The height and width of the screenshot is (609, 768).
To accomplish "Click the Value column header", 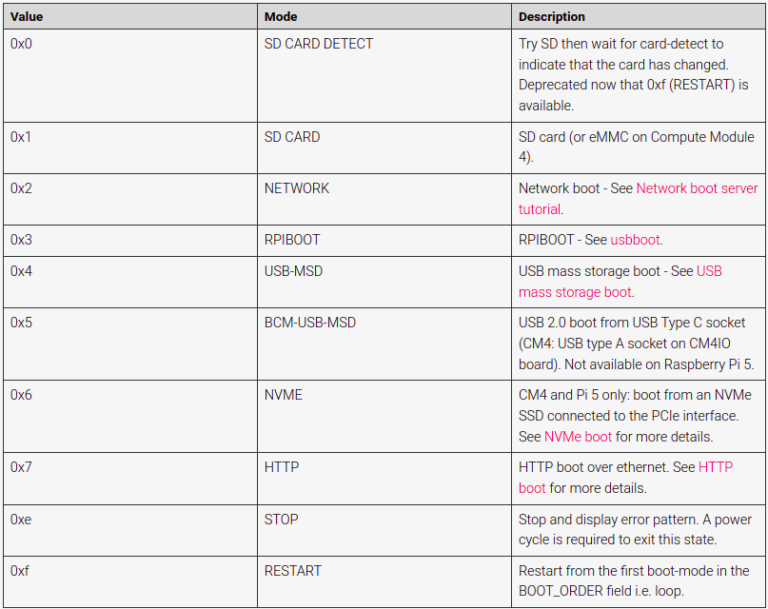I will (27, 17).
